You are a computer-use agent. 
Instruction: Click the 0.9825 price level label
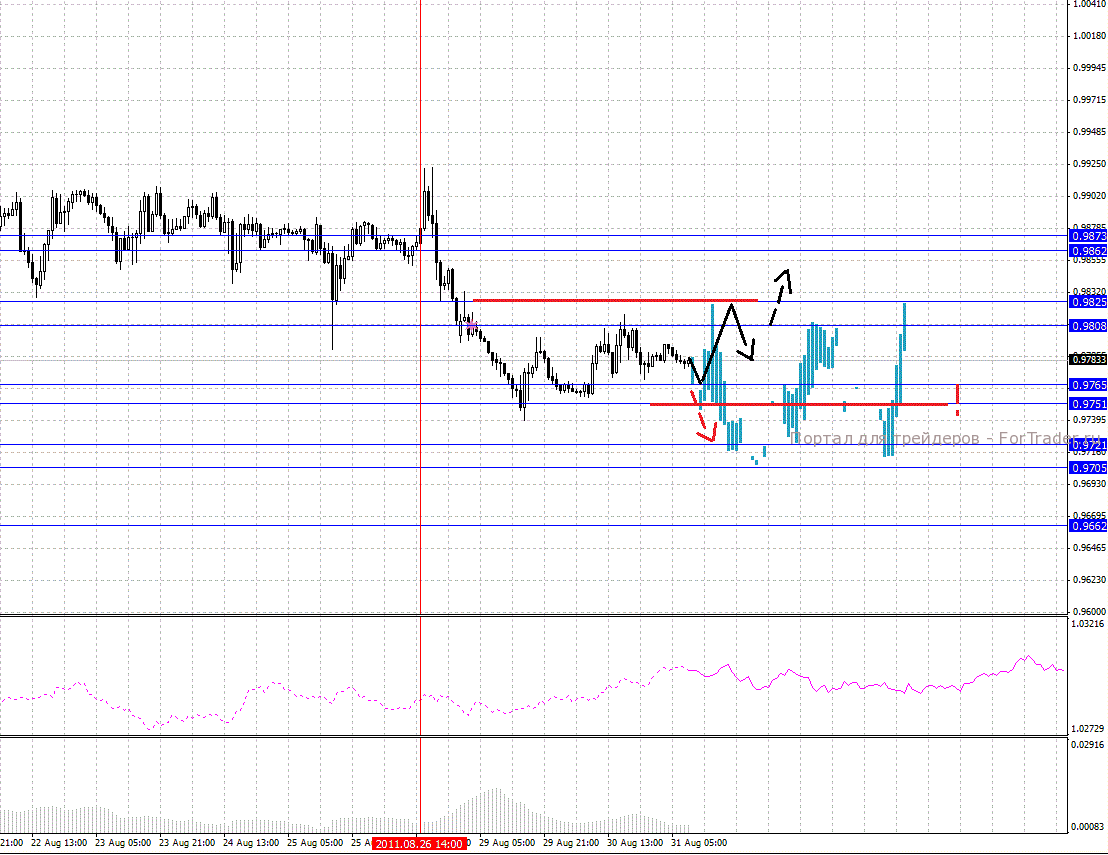tap(1087, 302)
